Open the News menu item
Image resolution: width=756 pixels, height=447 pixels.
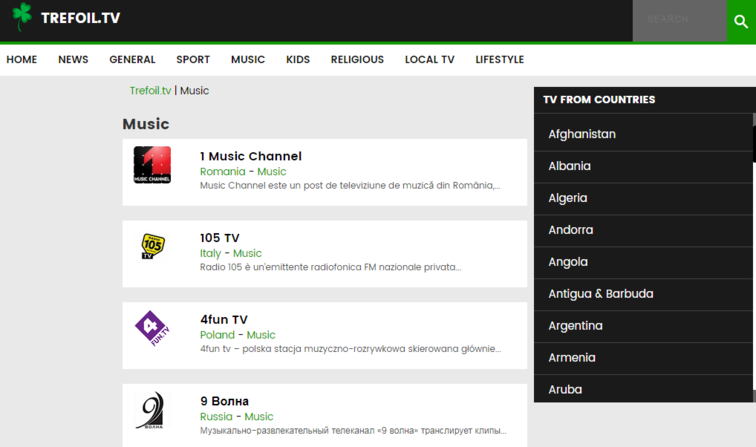73,60
